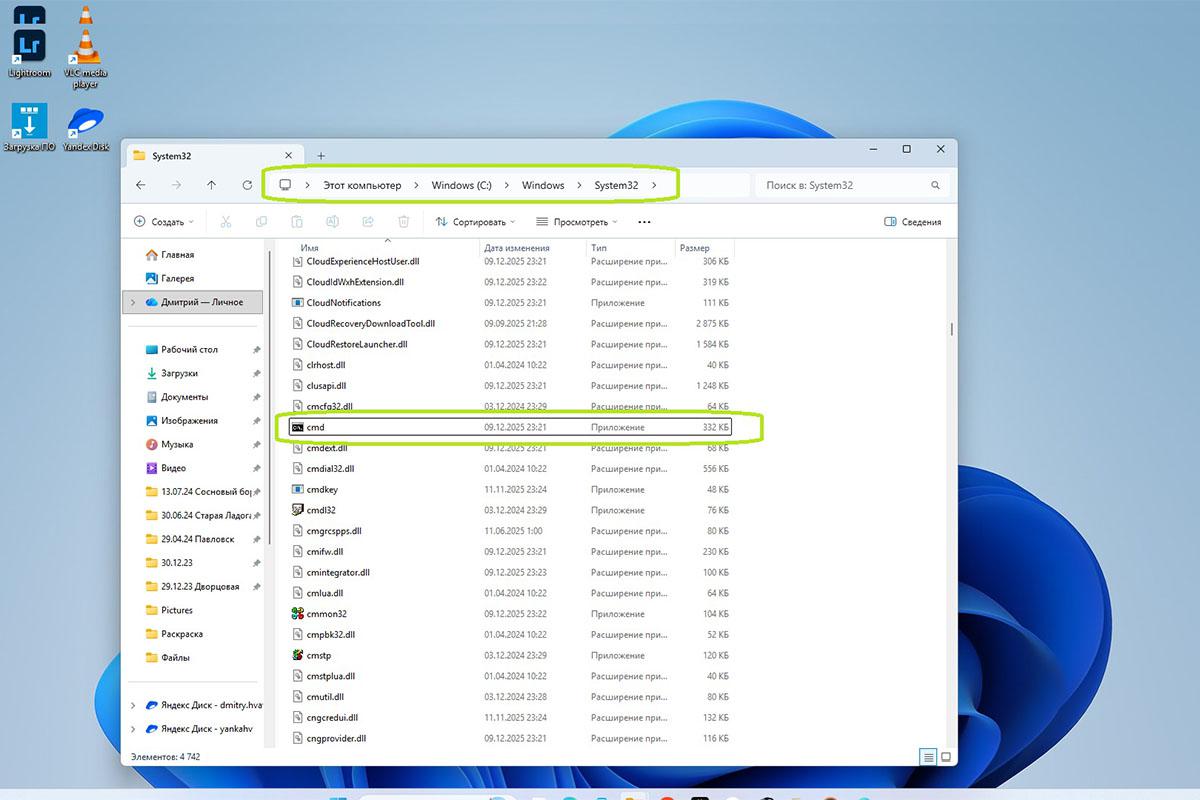This screenshot has width=1200, height=800.
Task: Select the cmmon32 application file
Action: coord(327,614)
